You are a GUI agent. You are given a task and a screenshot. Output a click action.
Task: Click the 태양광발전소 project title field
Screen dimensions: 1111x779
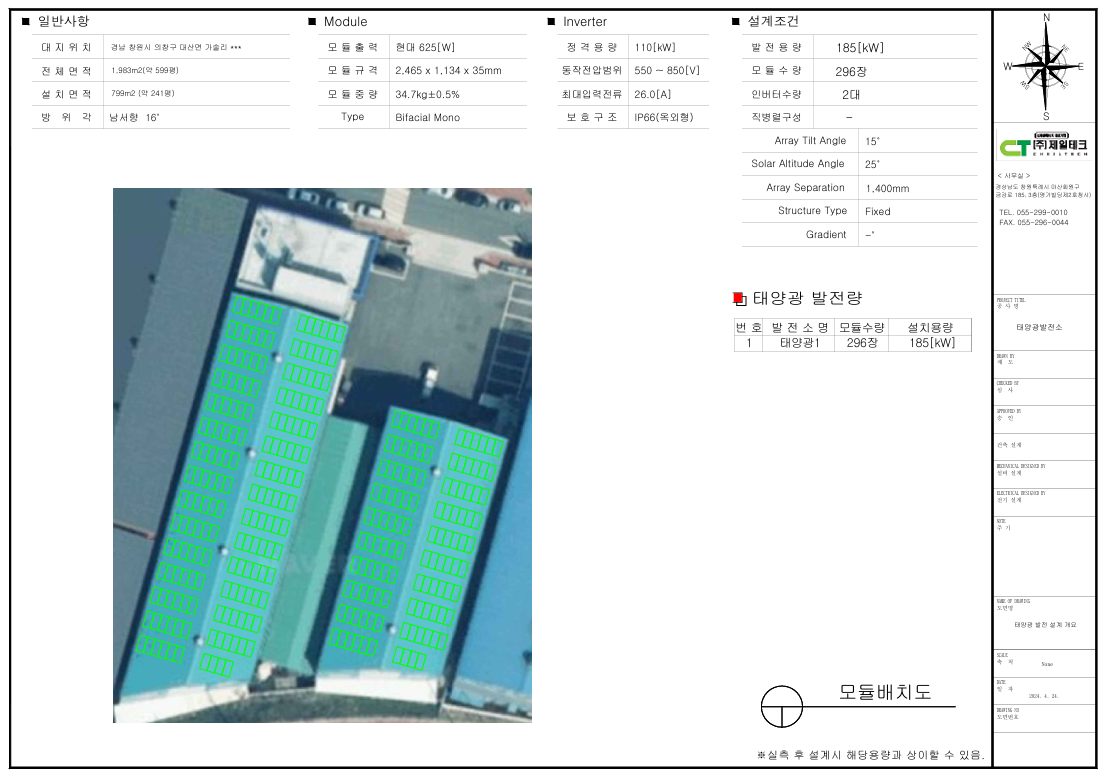coord(1040,327)
